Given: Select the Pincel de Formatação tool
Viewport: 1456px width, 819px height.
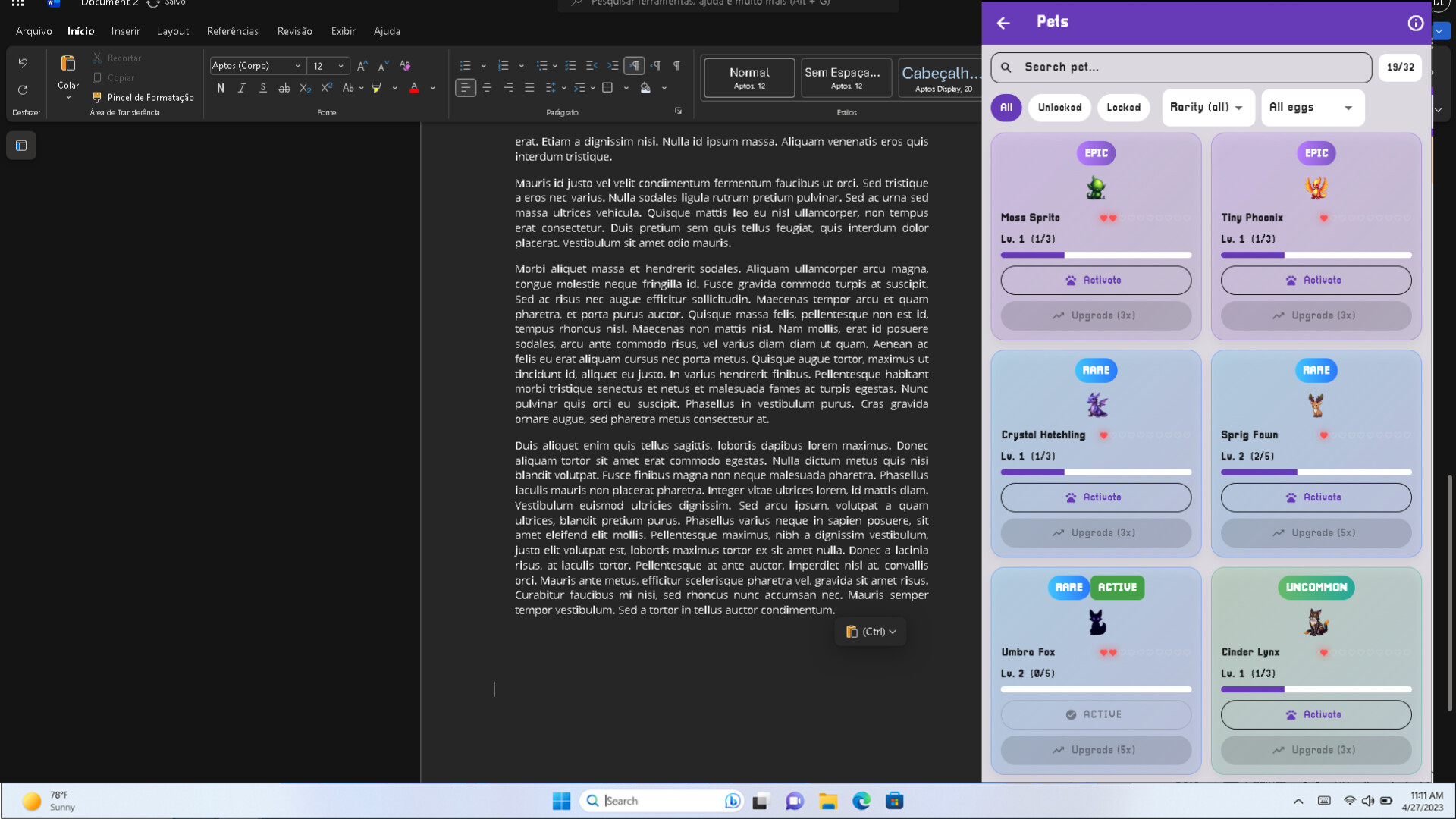Looking at the screenshot, I should 143,97.
